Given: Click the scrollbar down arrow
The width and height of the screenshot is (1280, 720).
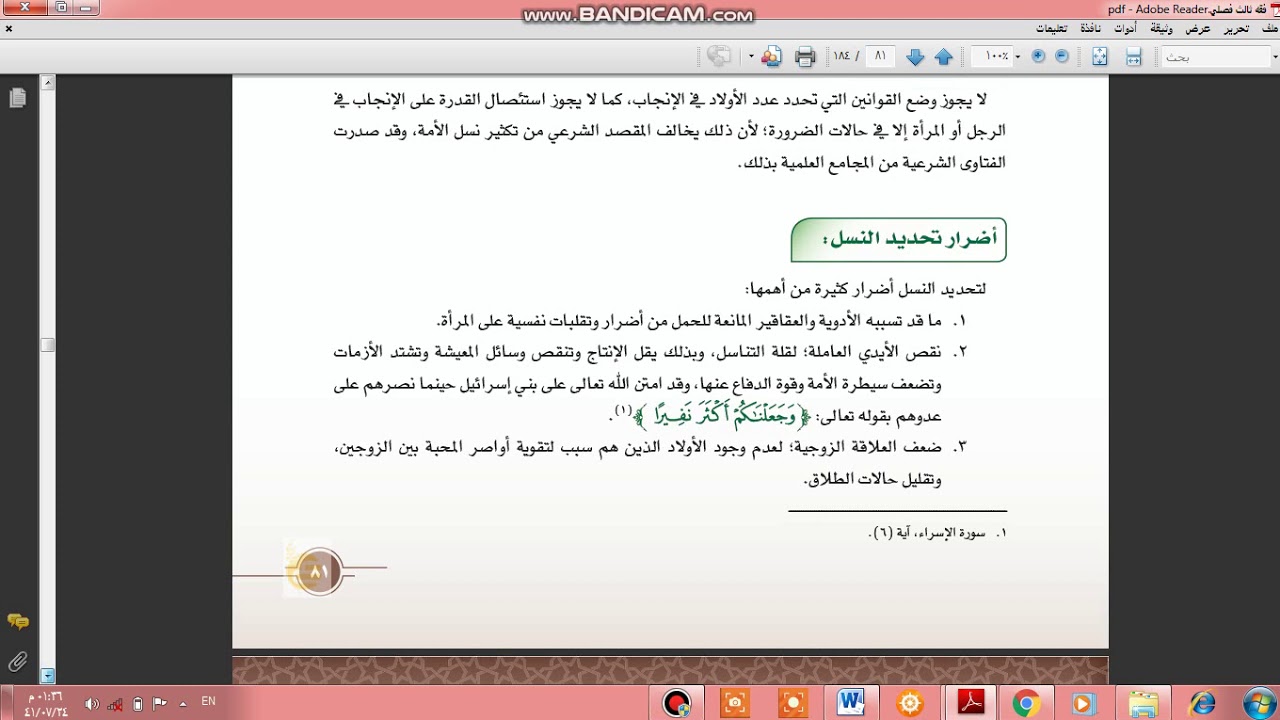Looking at the screenshot, I should click(47, 676).
